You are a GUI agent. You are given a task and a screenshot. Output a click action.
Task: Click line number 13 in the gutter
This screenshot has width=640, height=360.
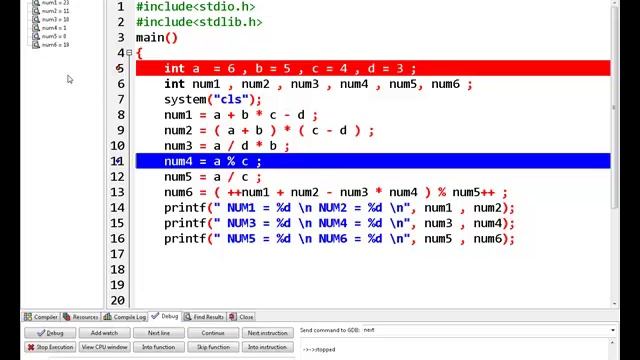pos(118,192)
